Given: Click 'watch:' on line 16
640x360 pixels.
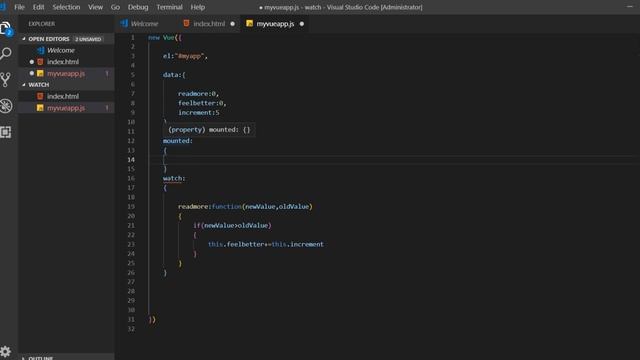Looking at the screenshot, I should click(x=174, y=178).
